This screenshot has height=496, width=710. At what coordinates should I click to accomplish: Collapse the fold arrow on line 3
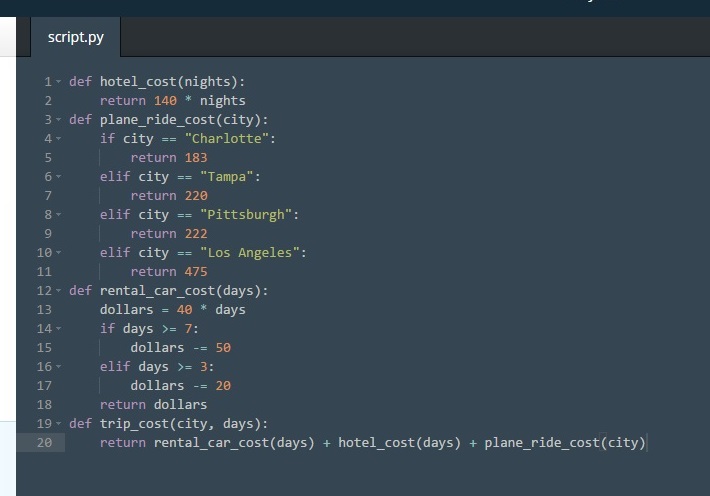pos(59,120)
